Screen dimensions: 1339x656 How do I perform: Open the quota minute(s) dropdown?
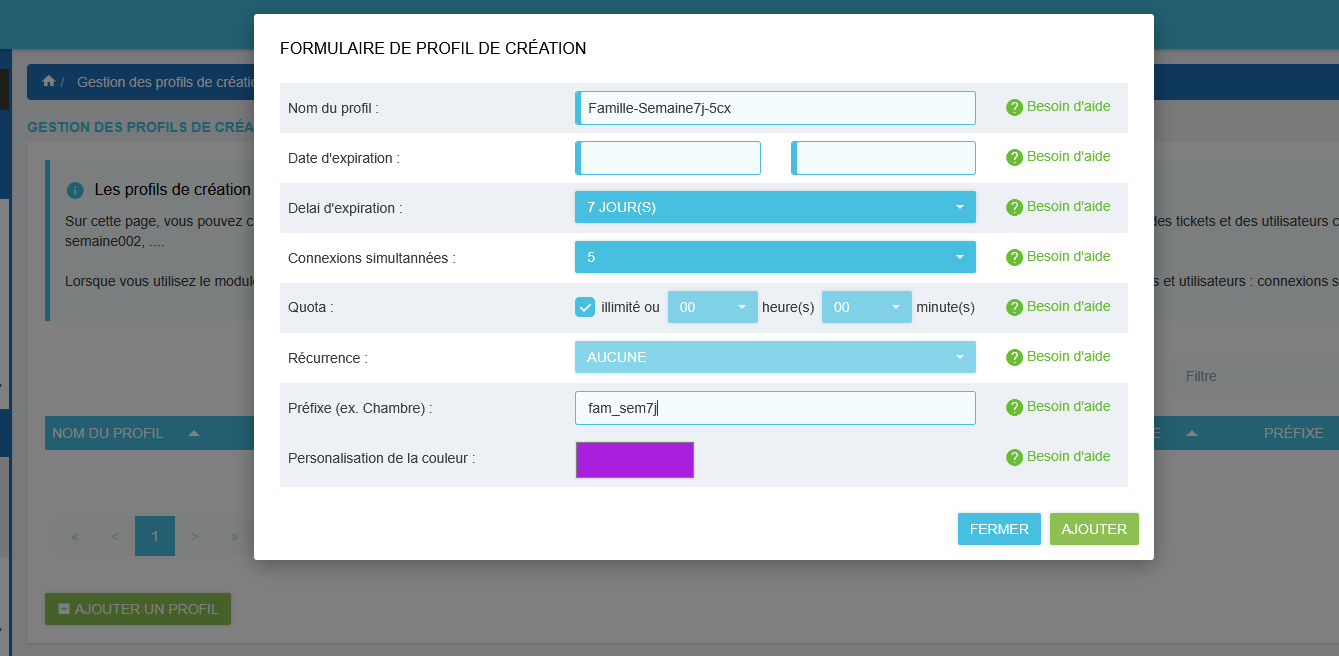point(866,307)
